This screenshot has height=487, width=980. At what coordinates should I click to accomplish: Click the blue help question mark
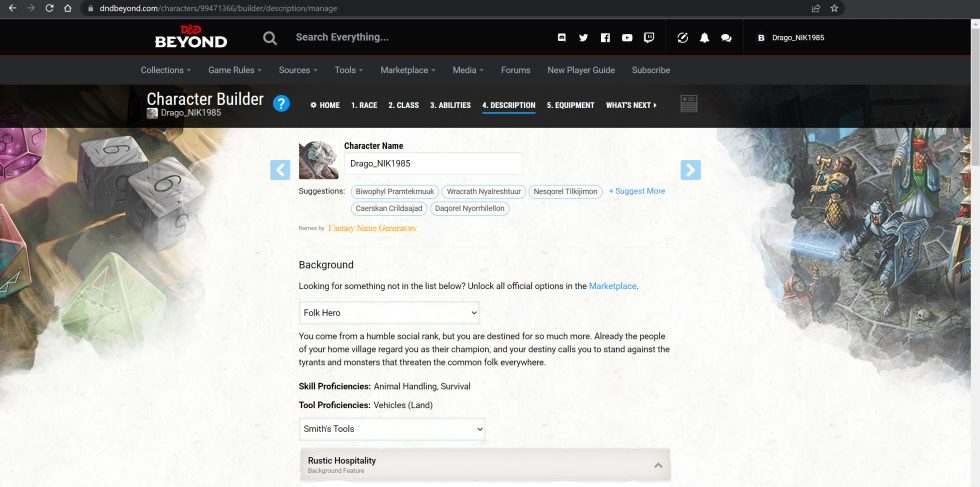coord(281,104)
